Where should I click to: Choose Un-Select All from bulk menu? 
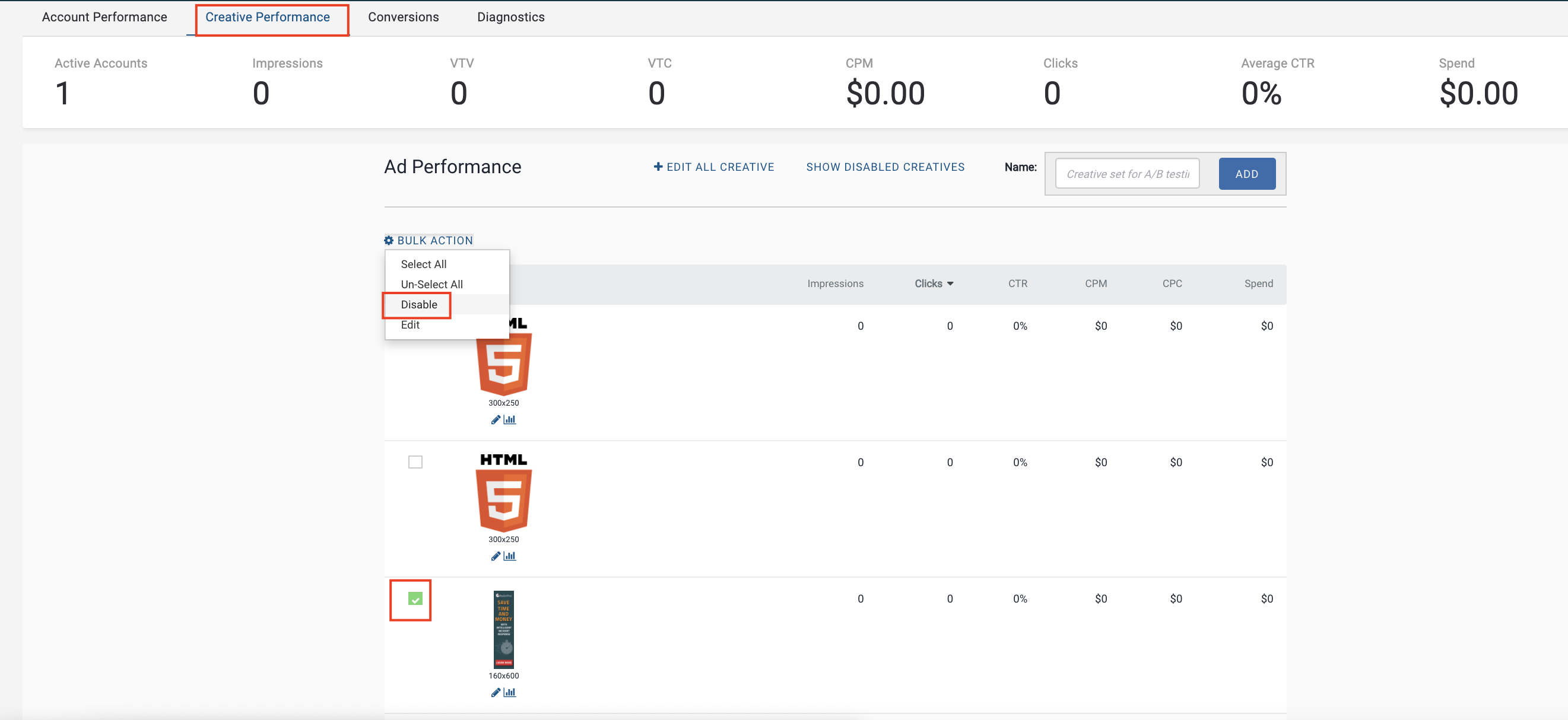coord(431,284)
